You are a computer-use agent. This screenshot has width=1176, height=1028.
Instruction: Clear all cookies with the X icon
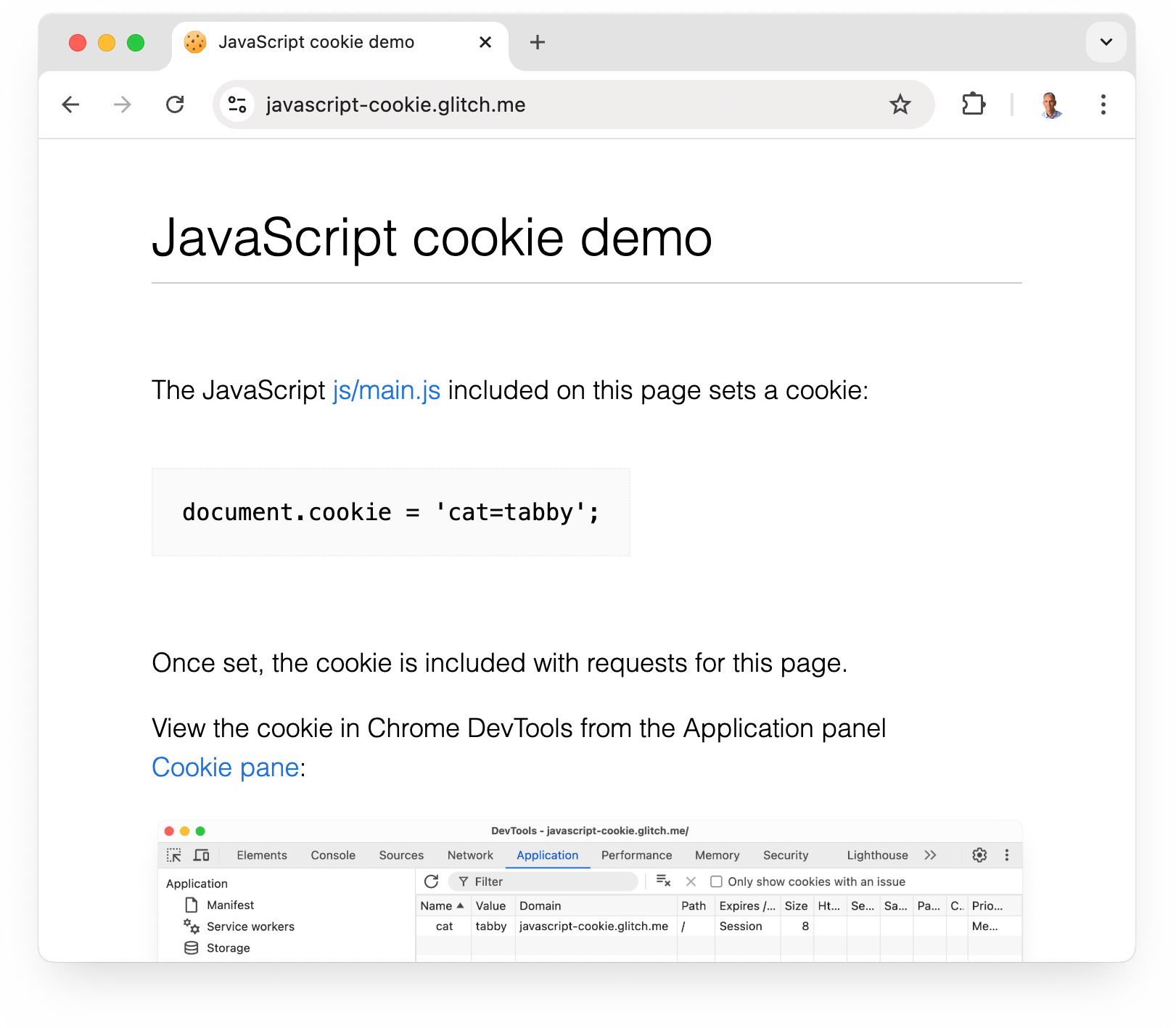[690, 881]
